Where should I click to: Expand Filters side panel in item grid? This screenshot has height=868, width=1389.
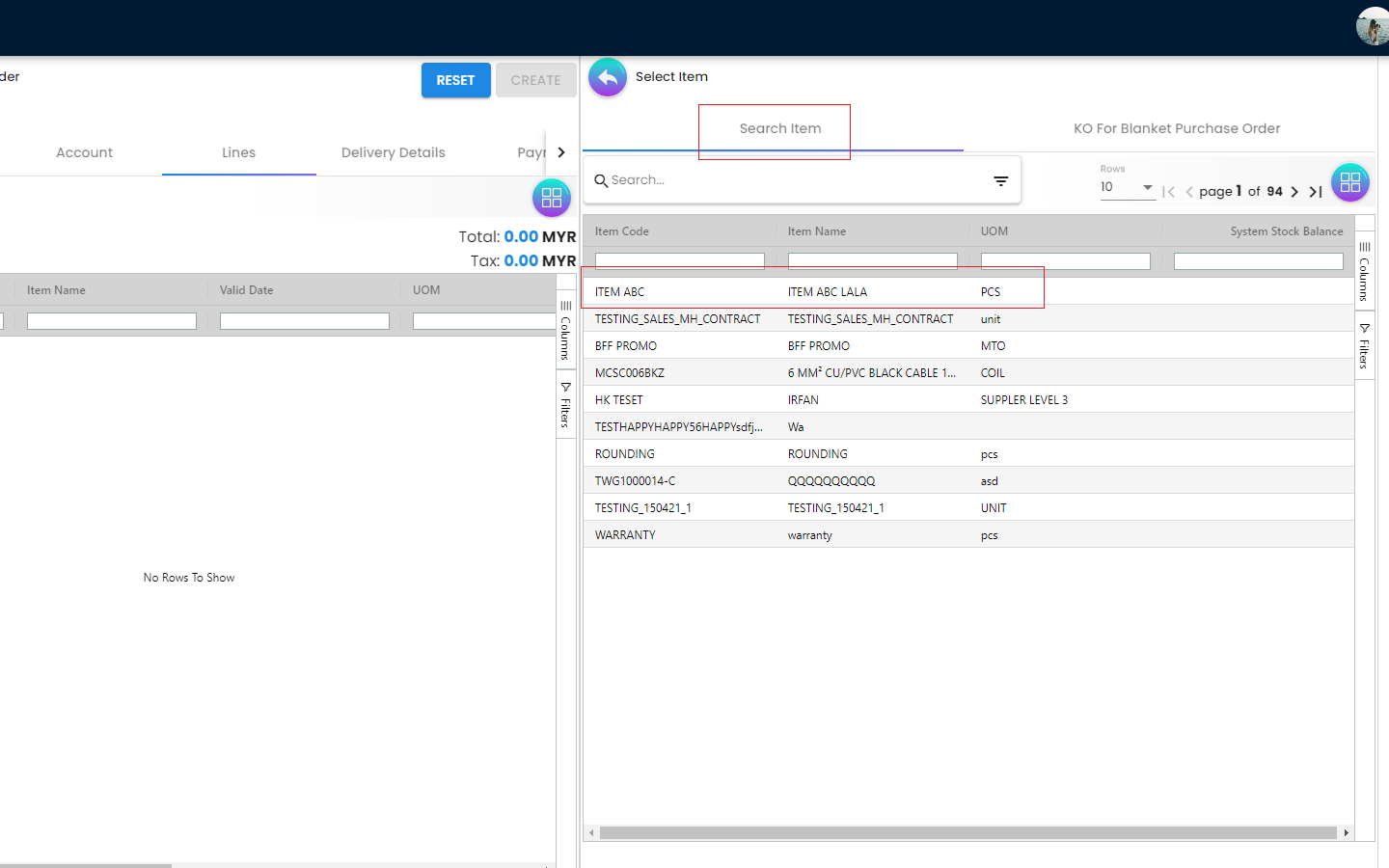tap(1364, 345)
